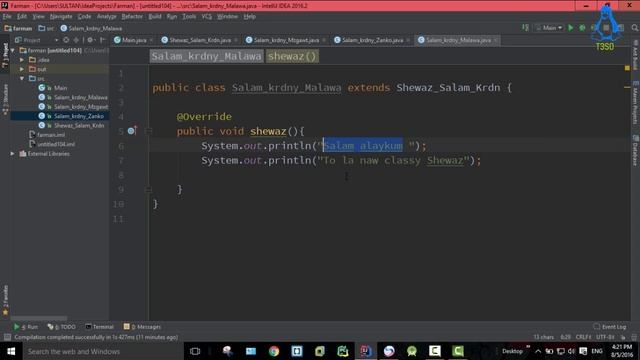The width and height of the screenshot is (640, 360).
Task: Open the Help menu
Action: 249,17
